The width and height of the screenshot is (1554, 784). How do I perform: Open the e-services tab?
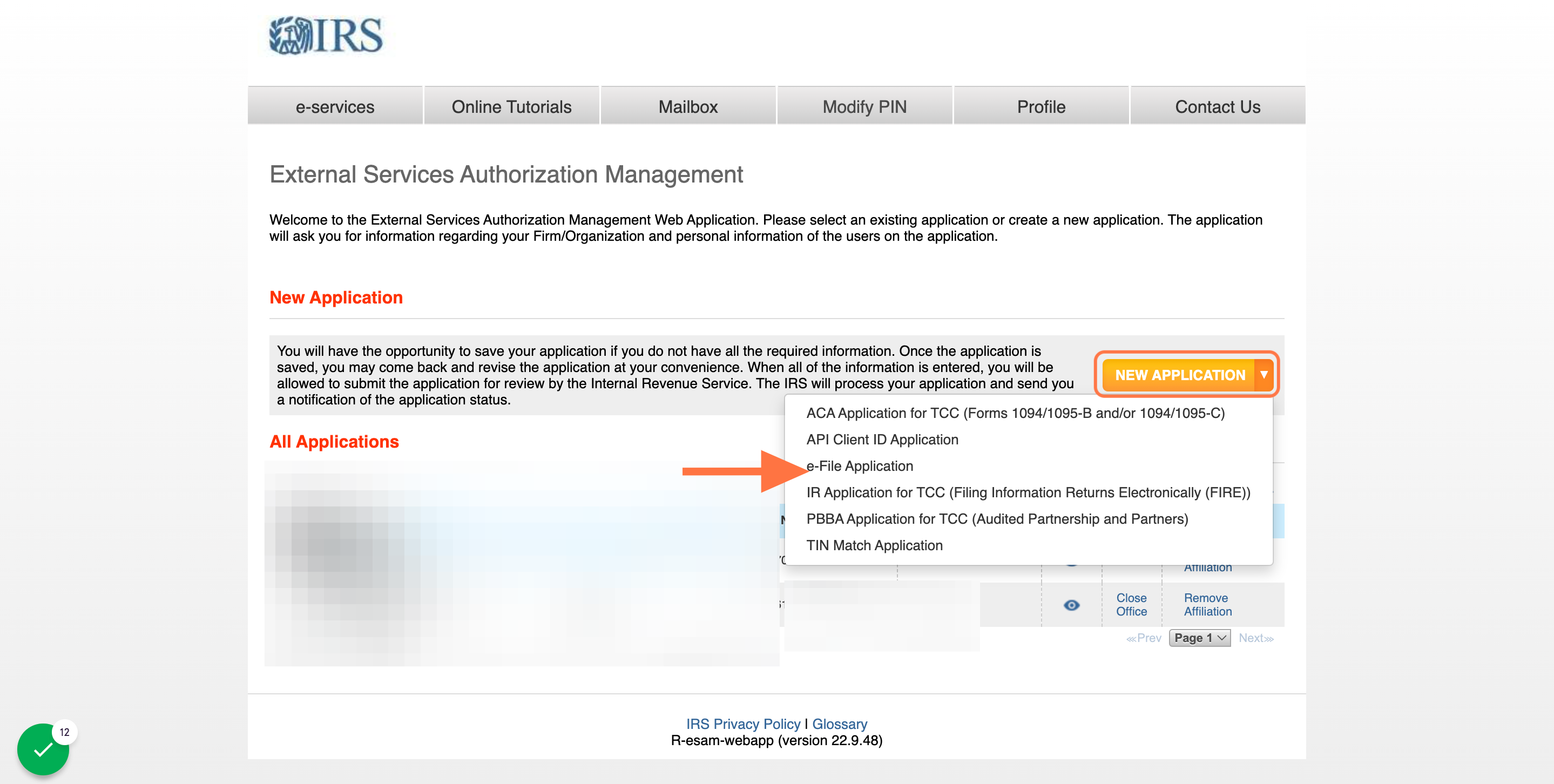[x=335, y=106]
